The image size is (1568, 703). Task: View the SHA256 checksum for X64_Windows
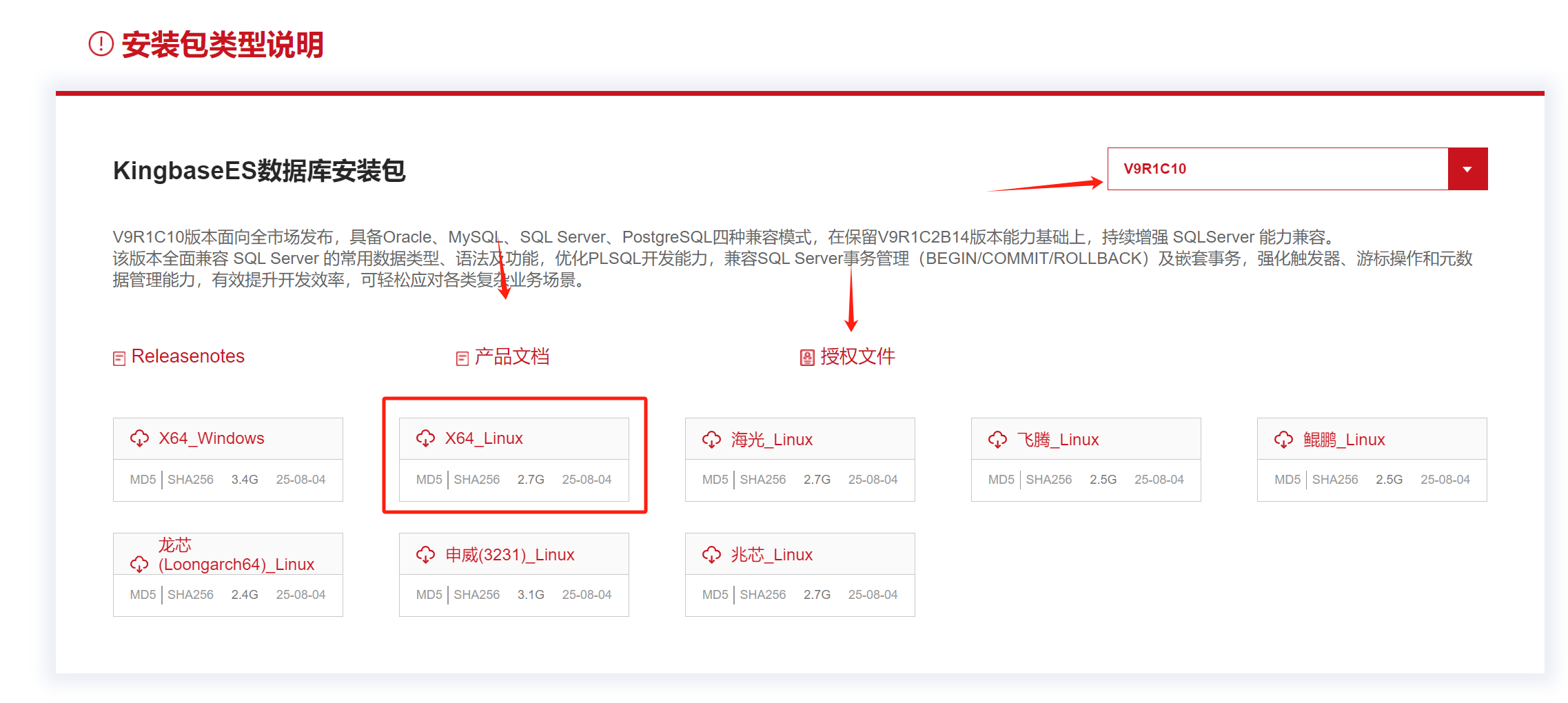190,480
